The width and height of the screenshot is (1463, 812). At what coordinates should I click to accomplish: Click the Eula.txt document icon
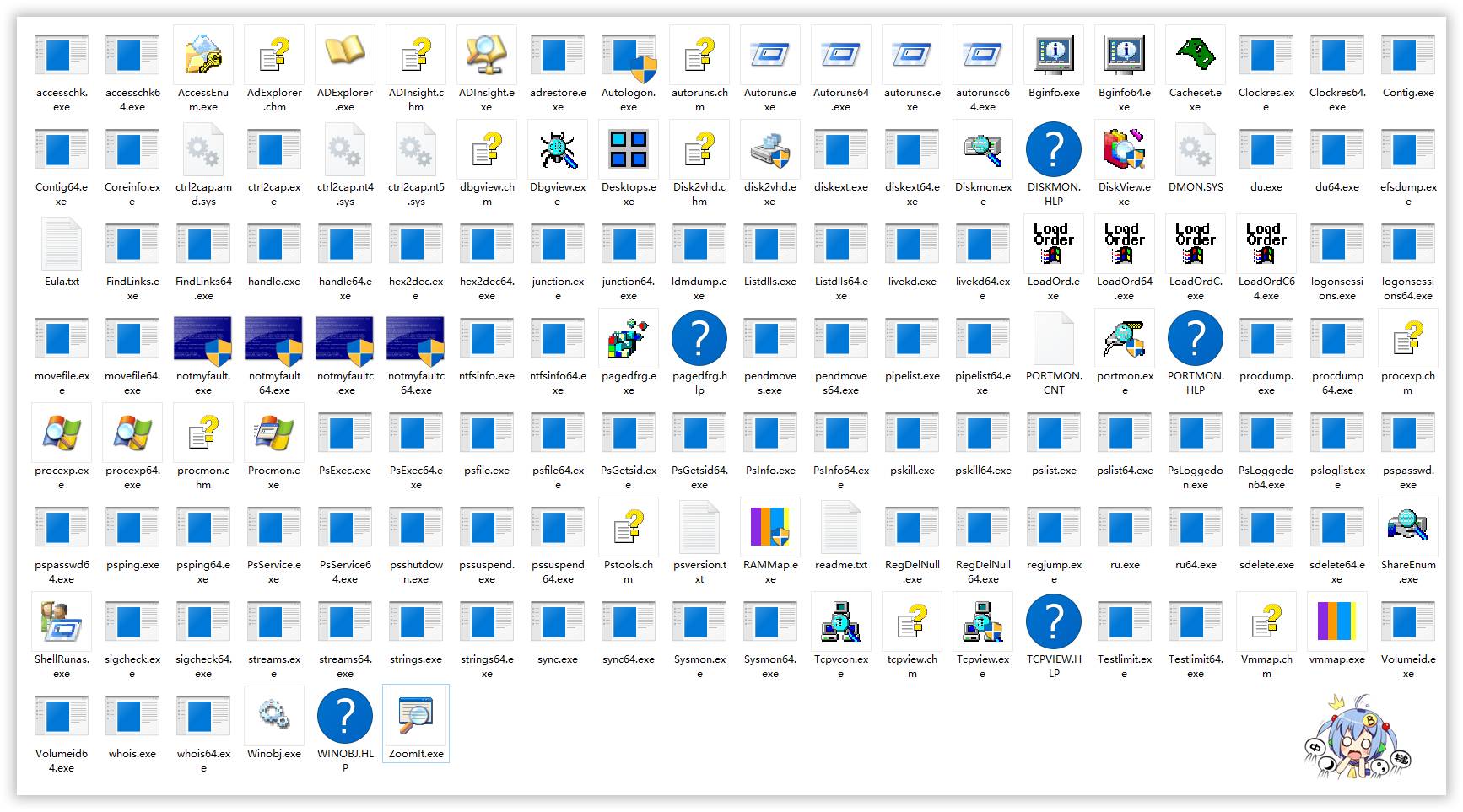62,244
